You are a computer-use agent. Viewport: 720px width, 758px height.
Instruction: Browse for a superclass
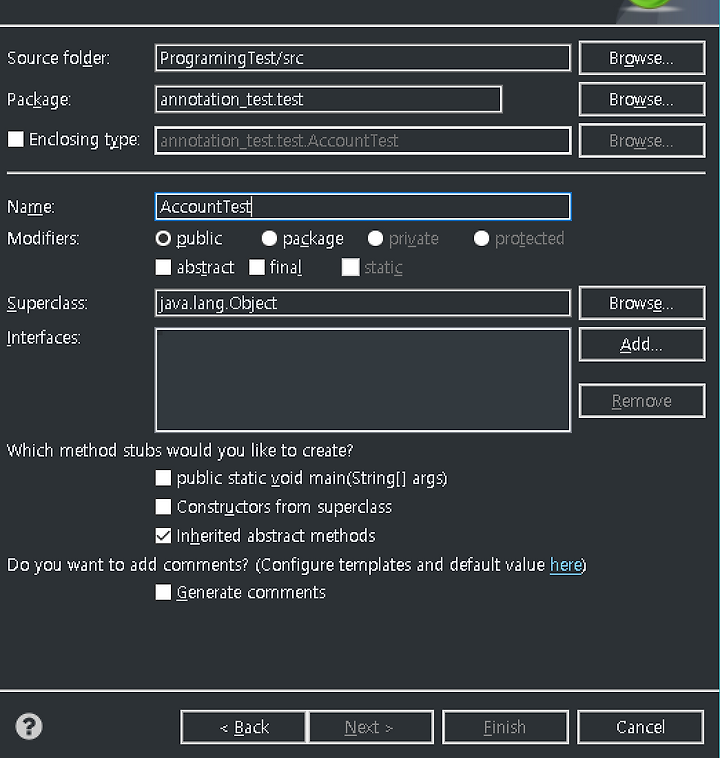coord(642,303)
